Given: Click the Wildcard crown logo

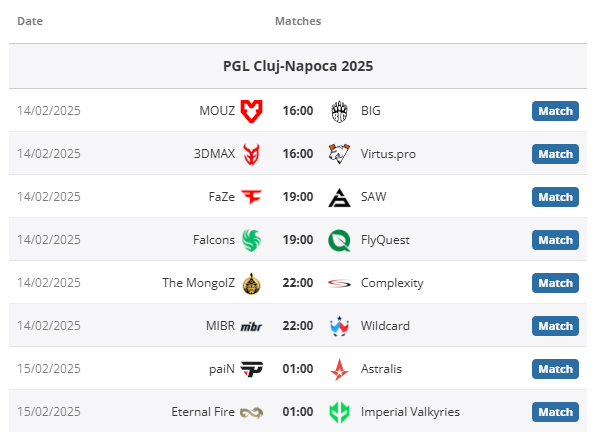Looking at the screenshot, I should click(x=339, y=326).
